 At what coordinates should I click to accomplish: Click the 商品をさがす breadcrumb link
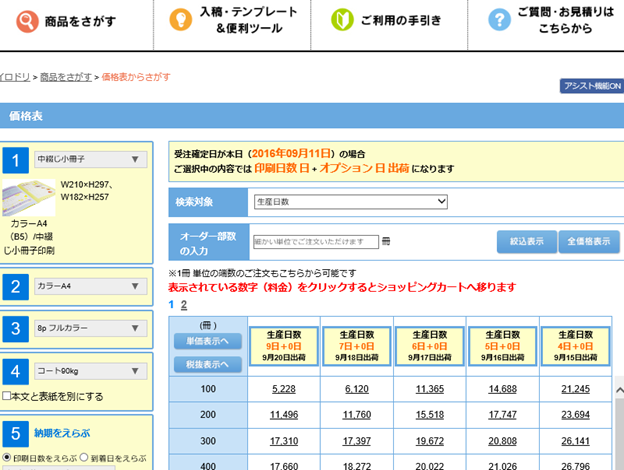tap(68, 77)
